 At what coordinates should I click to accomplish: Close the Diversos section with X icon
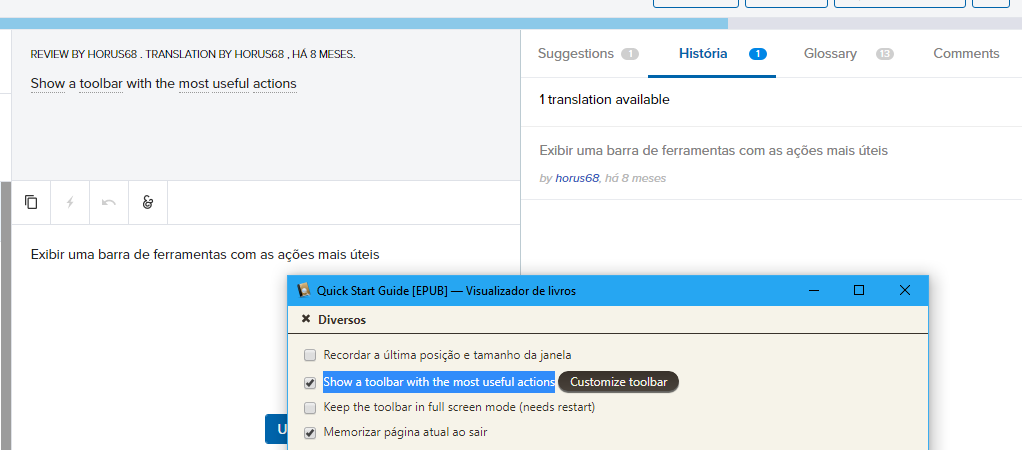tap(306, 320)
